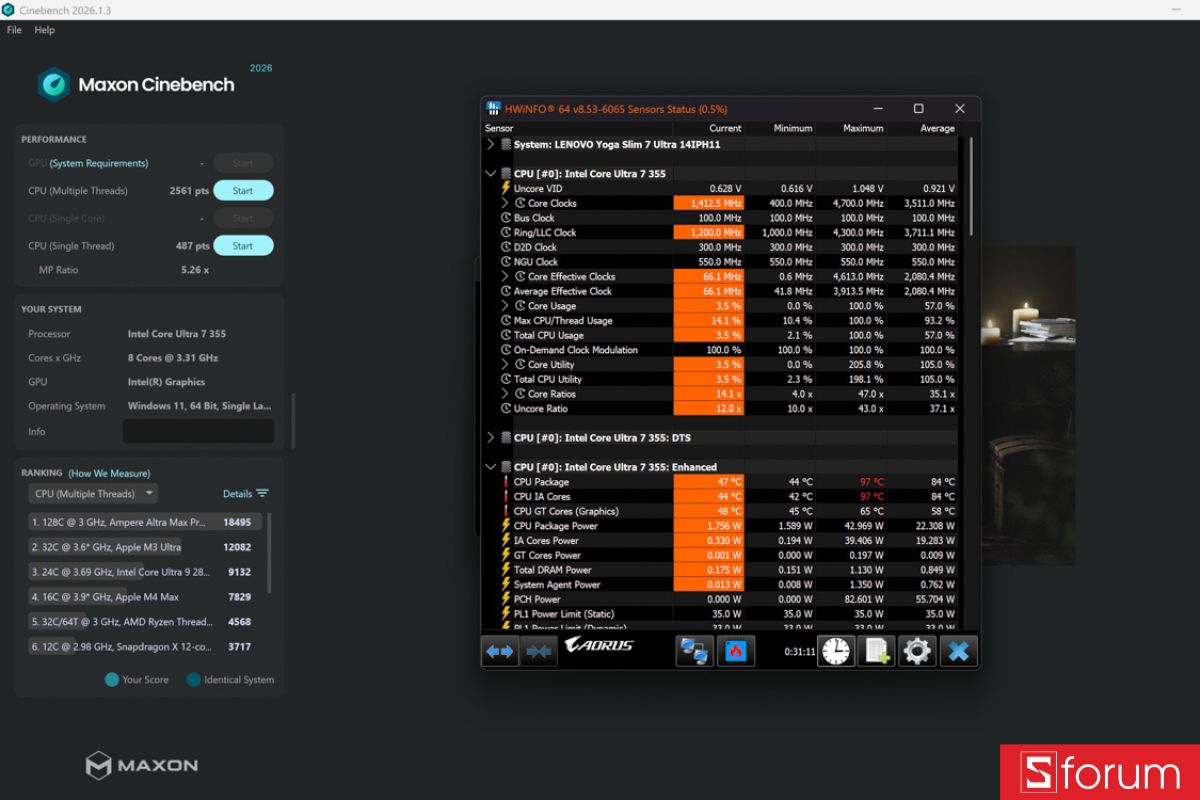Image resolution: width=1200 pixels, height=800 pixels.
Task: Click Uncore VID lightning bolt icon
Action: point(506,188)
